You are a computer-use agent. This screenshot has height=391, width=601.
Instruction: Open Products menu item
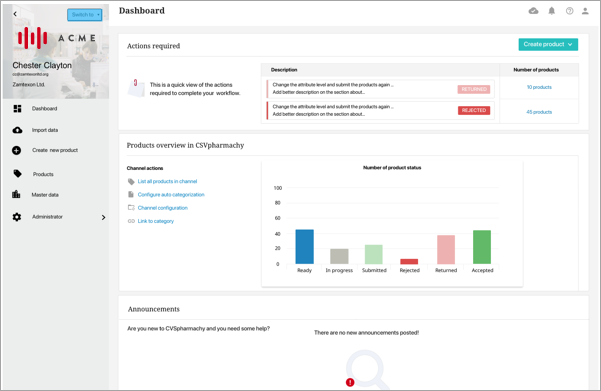click(x=43, y=174)
